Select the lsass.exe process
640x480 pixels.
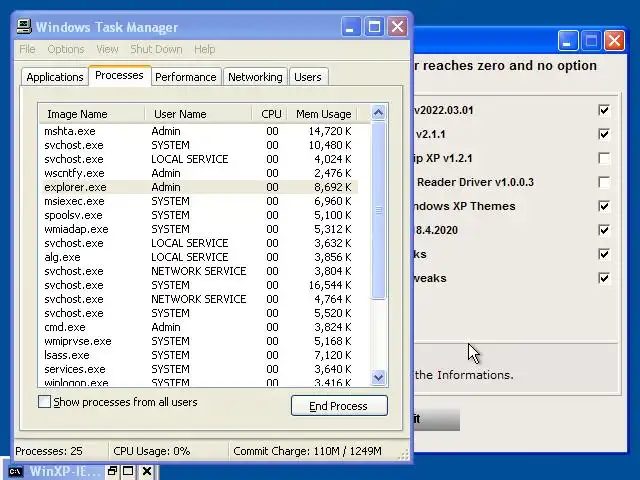(200, 355)
